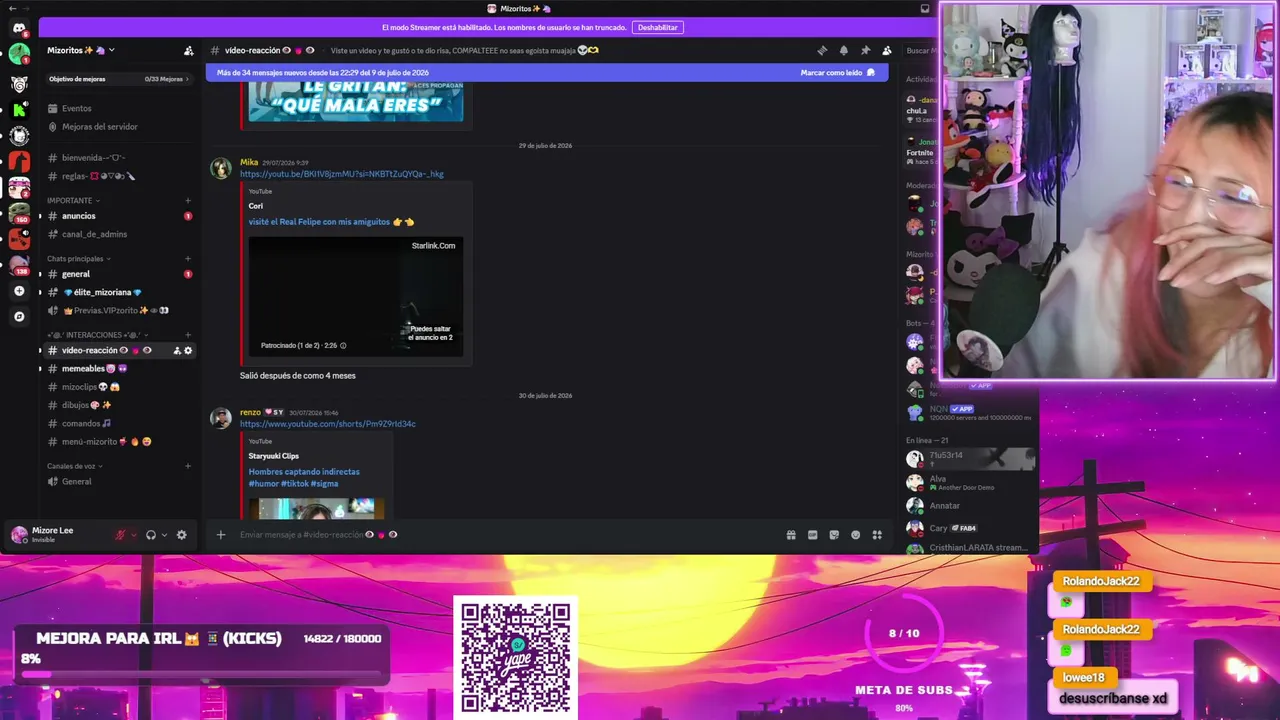This screenshot has width=1280, height=720.
Task: Open headphone output options arrow
Action: pos(164,535)
